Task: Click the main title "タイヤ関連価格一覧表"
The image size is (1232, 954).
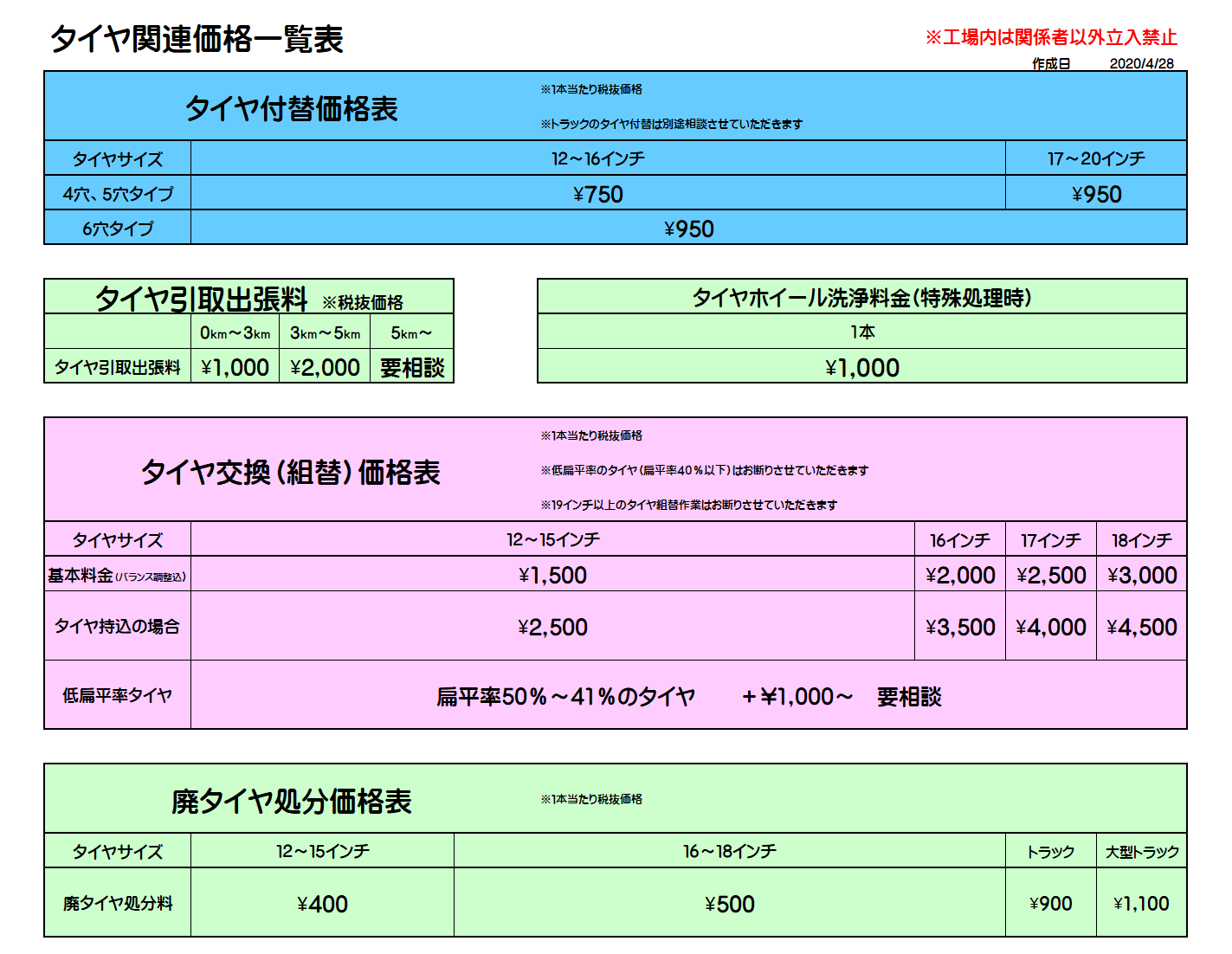Action: (x=197, y=39)
